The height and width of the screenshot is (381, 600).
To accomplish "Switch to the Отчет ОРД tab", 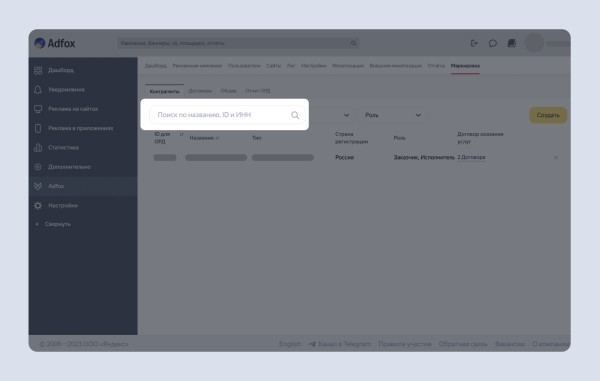I will 258,91.
